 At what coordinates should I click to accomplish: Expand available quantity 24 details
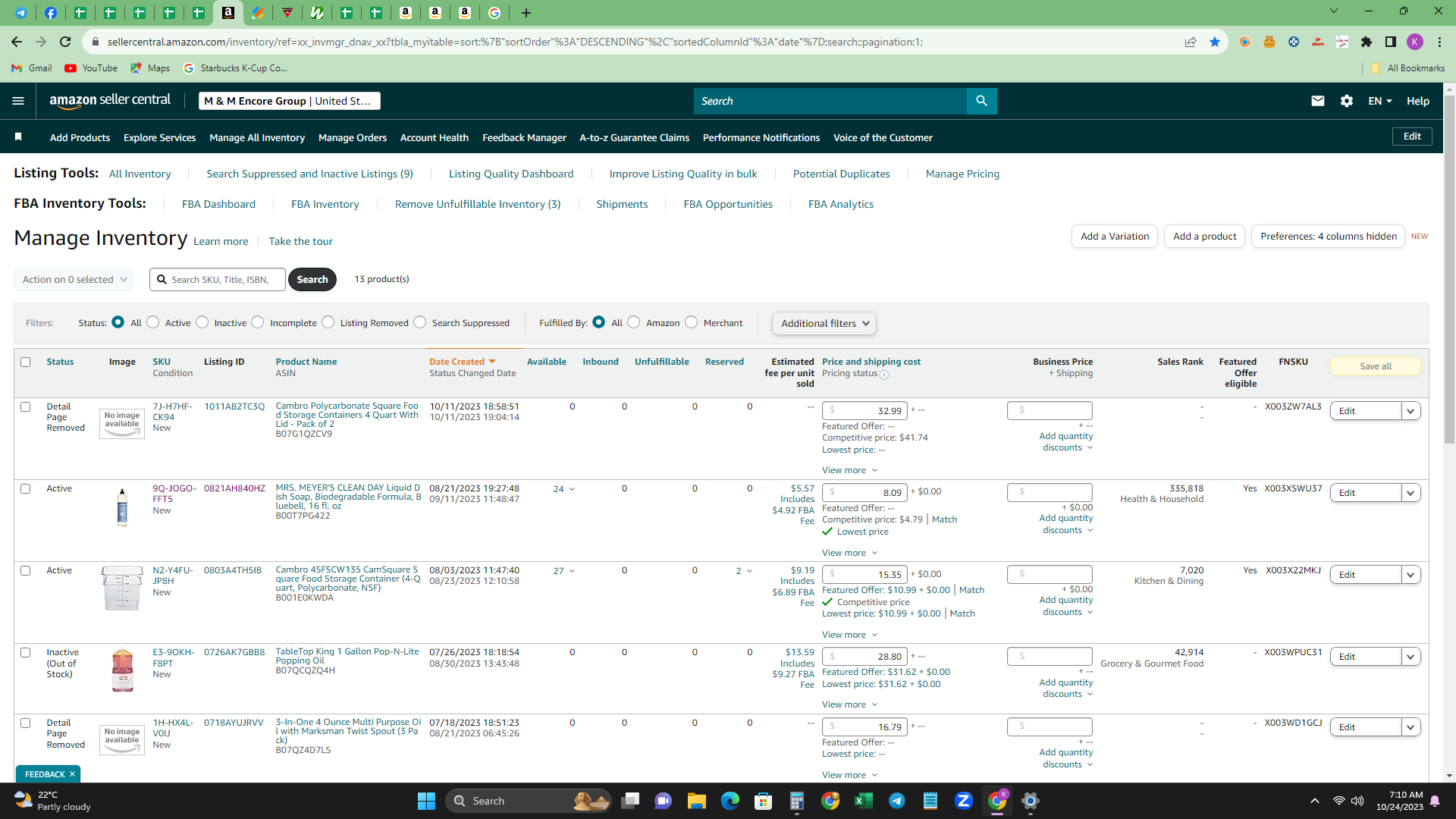click(564, 489)
